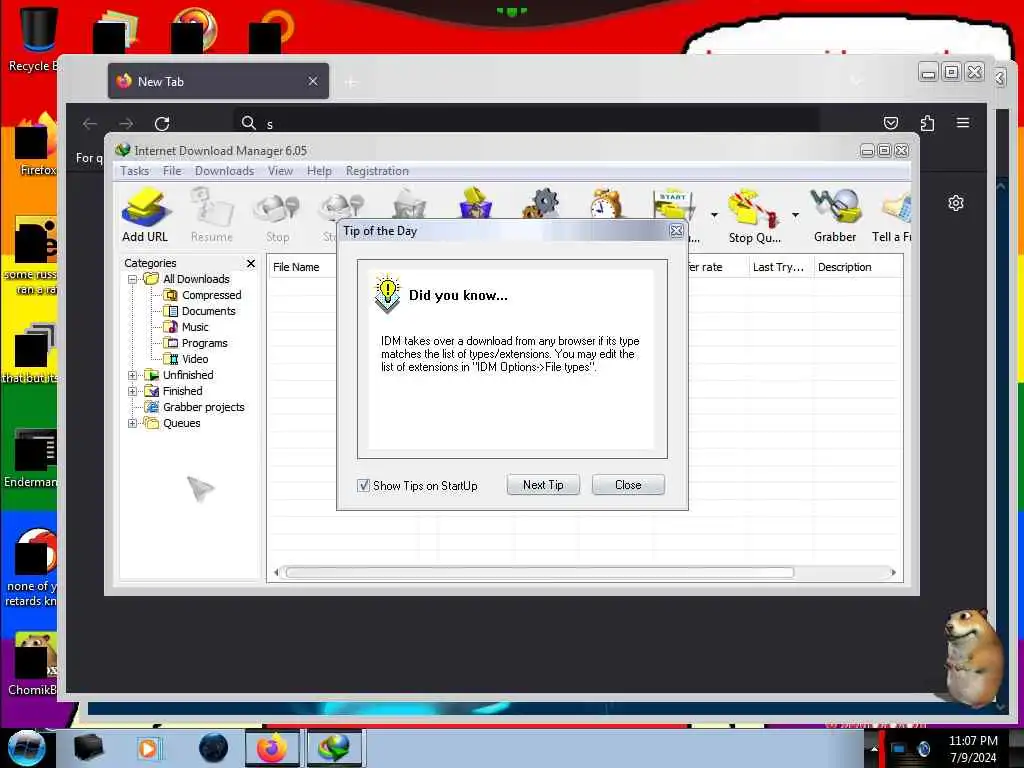Open media player icon in taskbar
1024x768 pixels.
(148, 748)
